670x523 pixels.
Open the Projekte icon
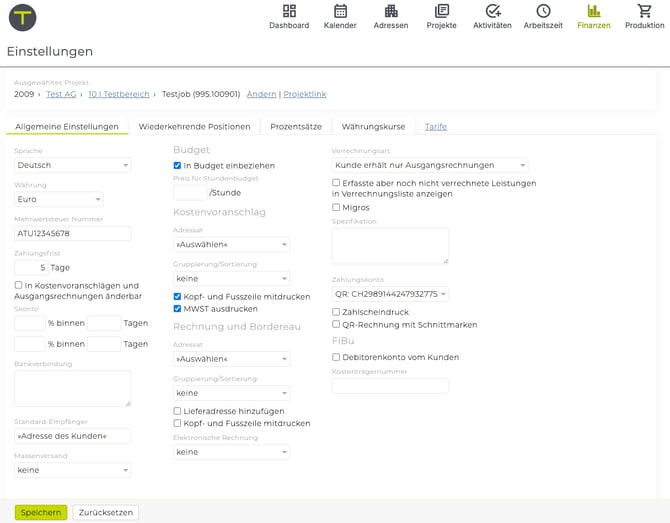(x=441, y=12)
